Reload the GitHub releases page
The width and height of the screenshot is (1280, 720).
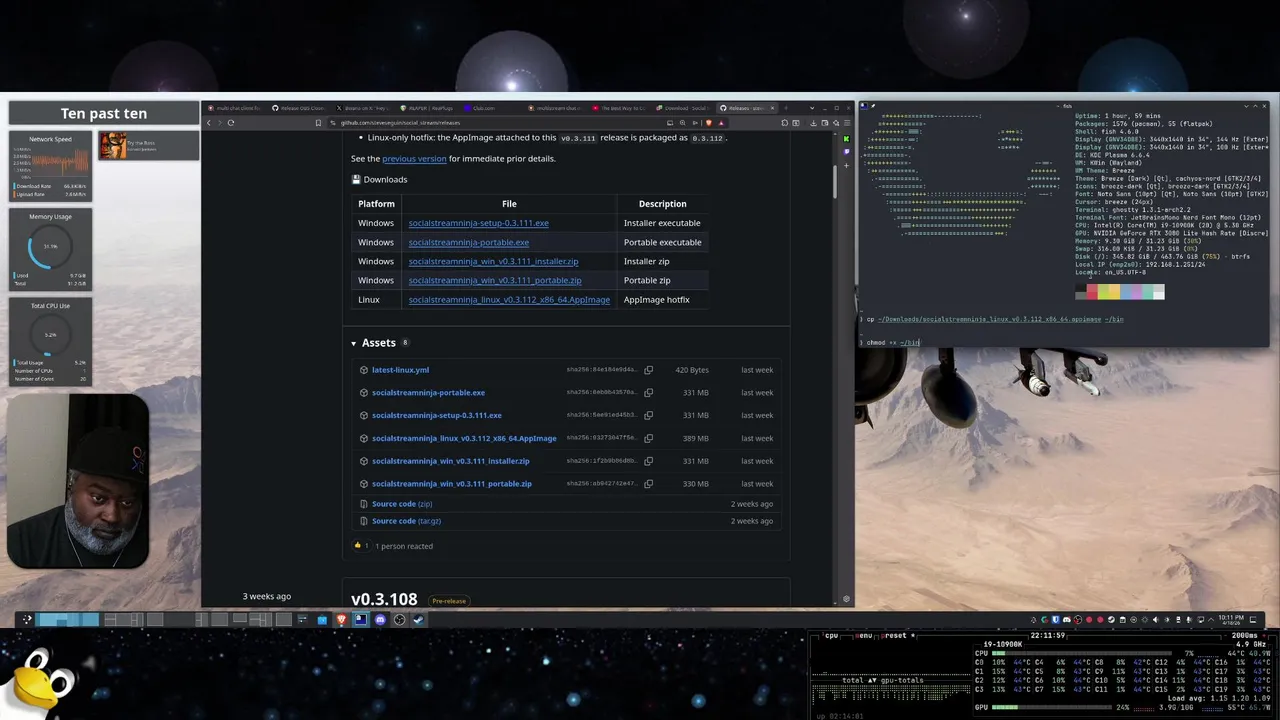pyautogui.click(x=230, y=122)
